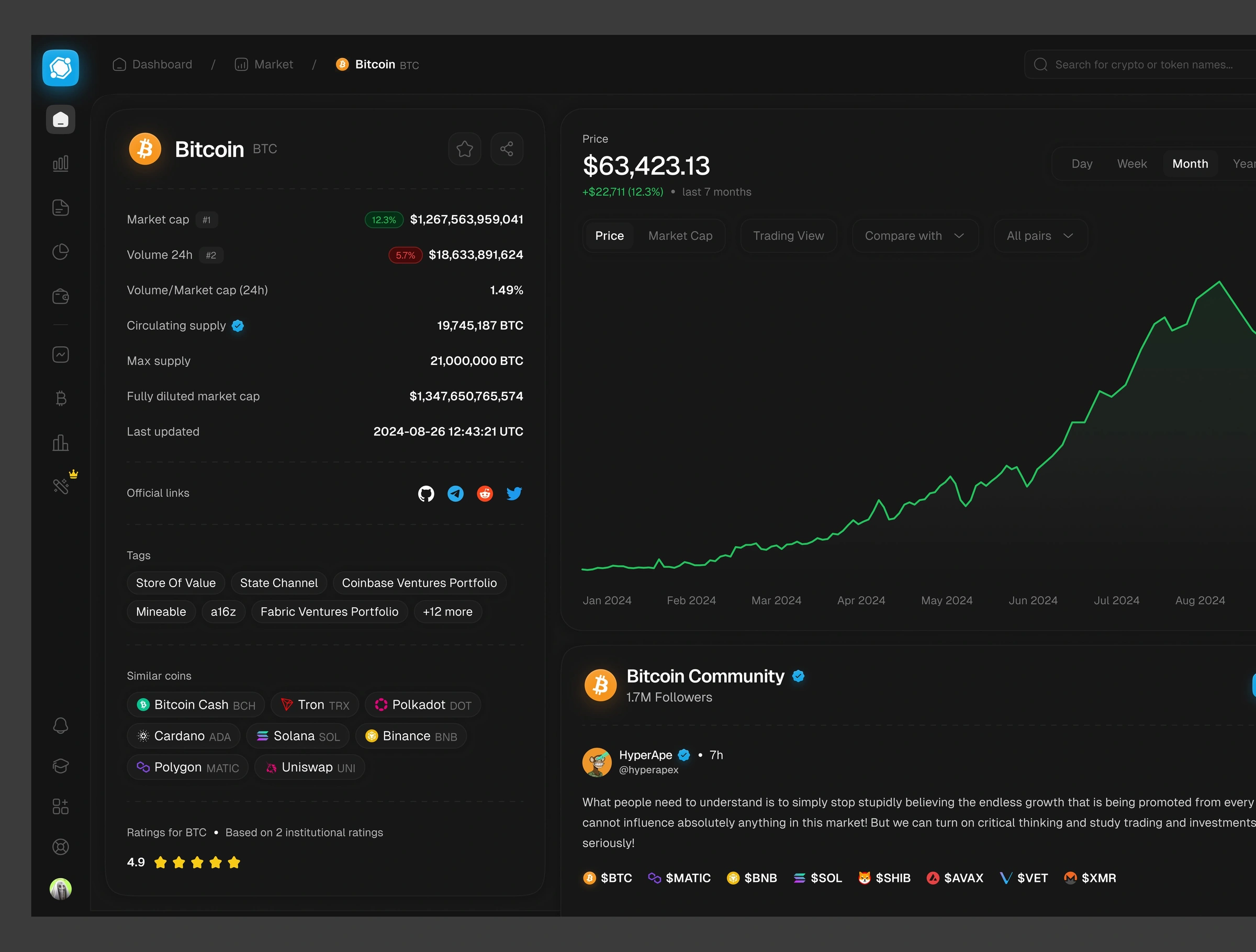Open the line chart activity sidebar icon
This screenshot has width=1256, height=952.
(60, 355)
